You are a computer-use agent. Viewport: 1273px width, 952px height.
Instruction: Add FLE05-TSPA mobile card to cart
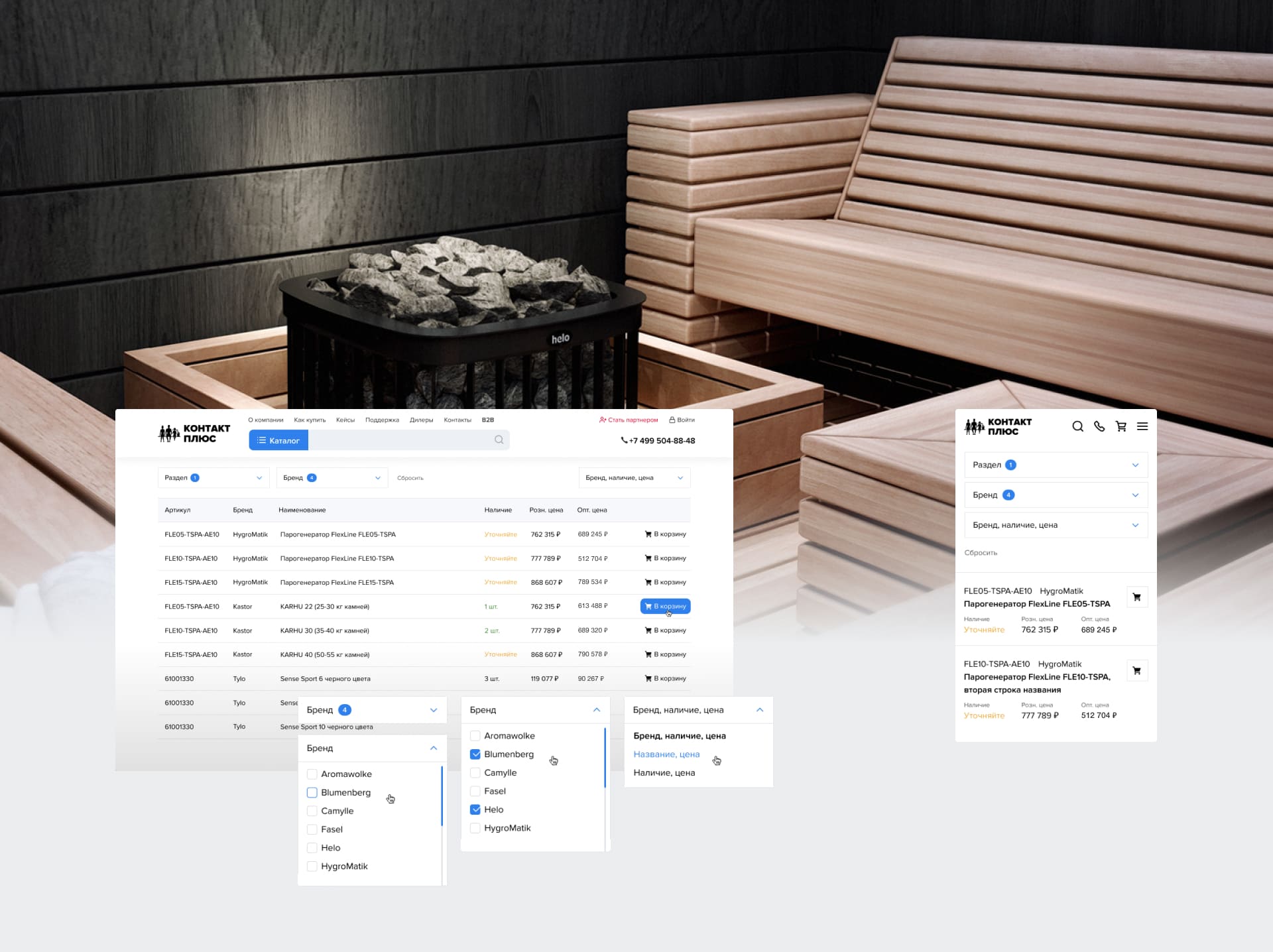coord(1136,597)
